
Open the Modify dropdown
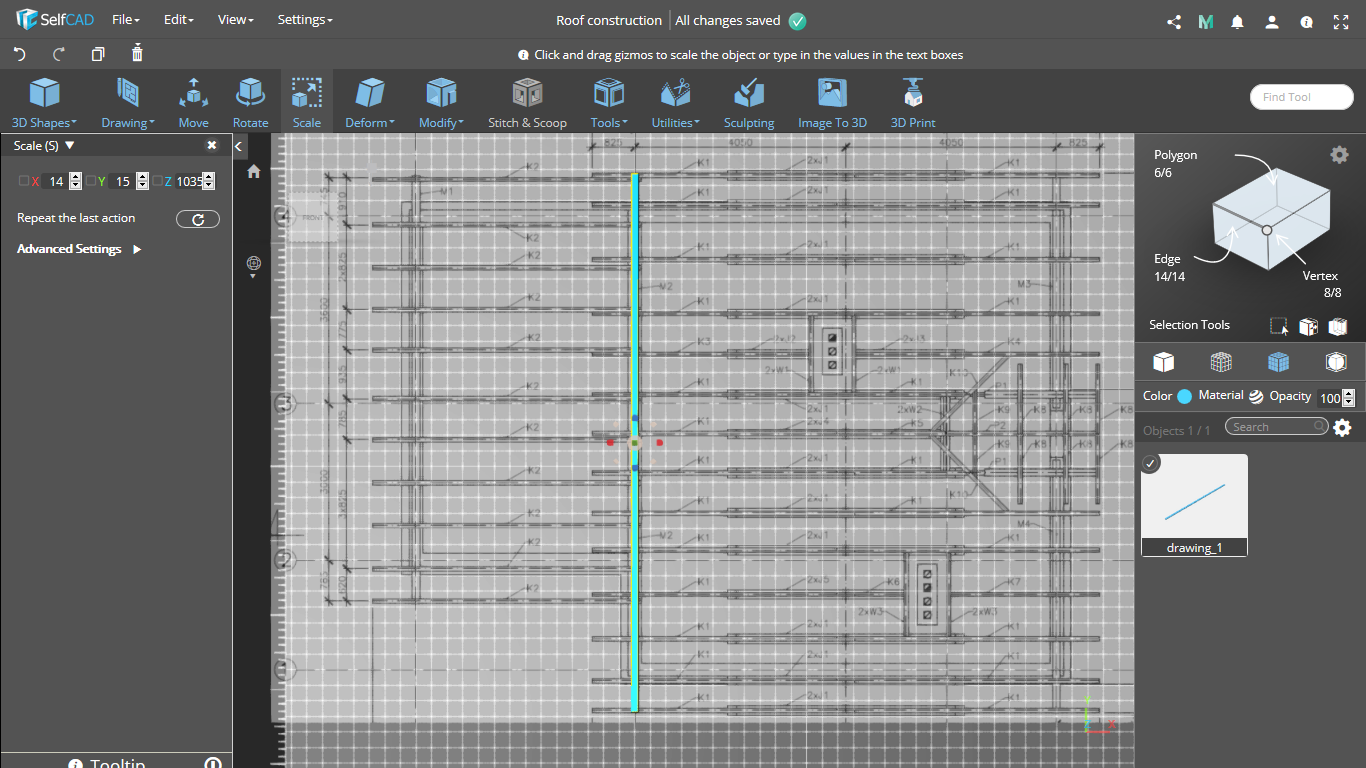(441, 103)
